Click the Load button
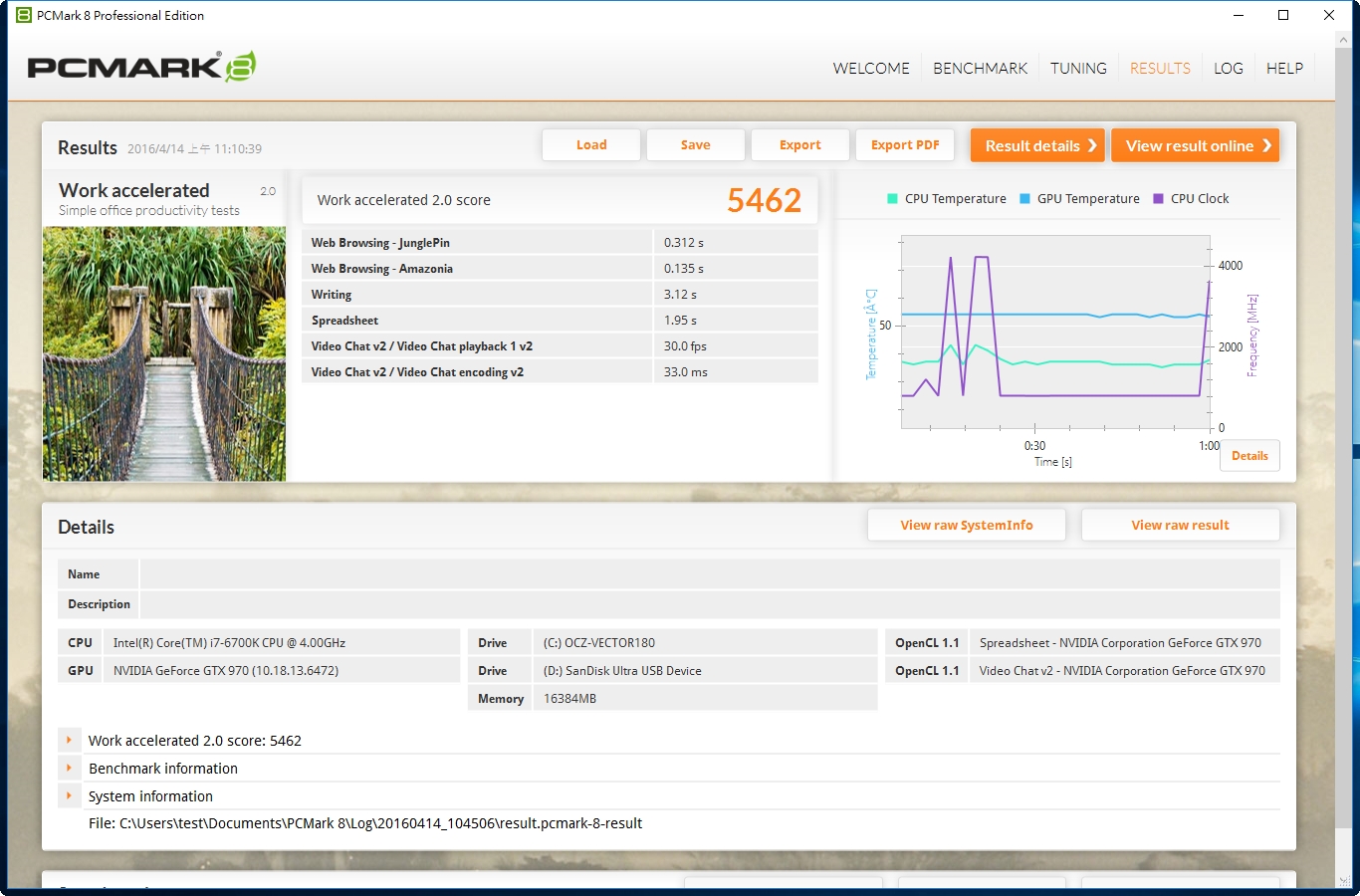Image resolution: width=1360 pixels, height=896 pixels. [x=591, y=144]
